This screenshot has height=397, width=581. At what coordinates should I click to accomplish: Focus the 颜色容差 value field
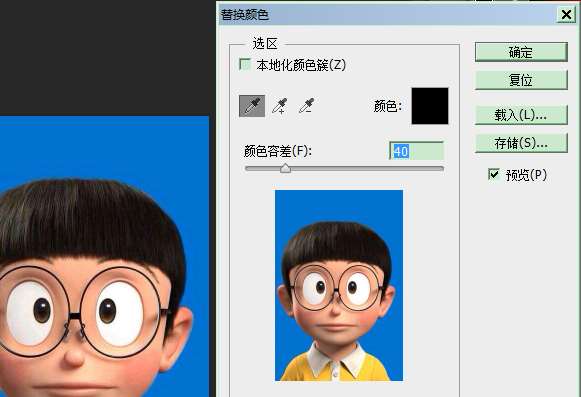click(x=416, y=151)
